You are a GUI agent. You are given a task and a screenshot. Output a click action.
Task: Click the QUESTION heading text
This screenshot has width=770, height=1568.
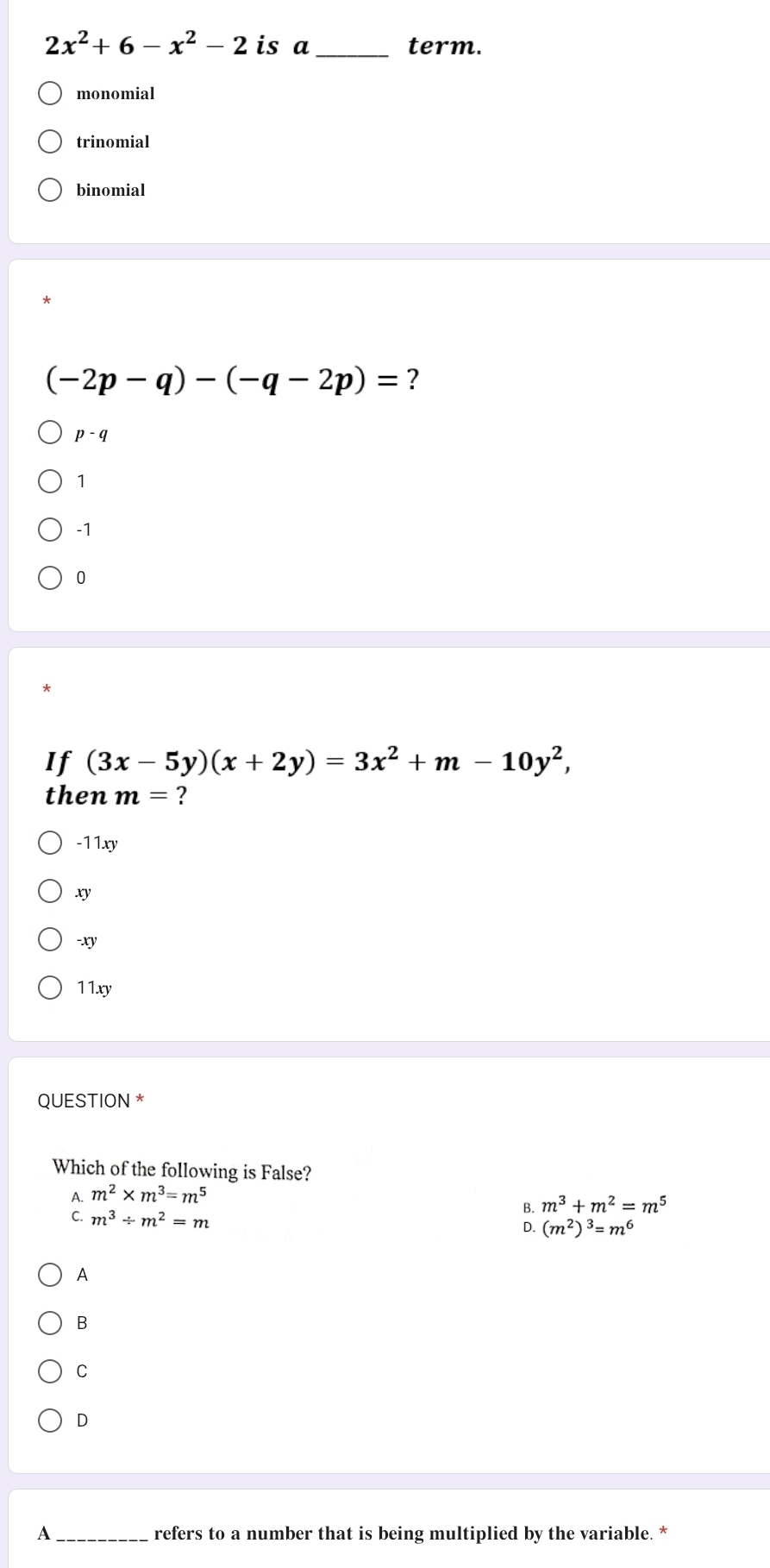[x=84, y=1101]
